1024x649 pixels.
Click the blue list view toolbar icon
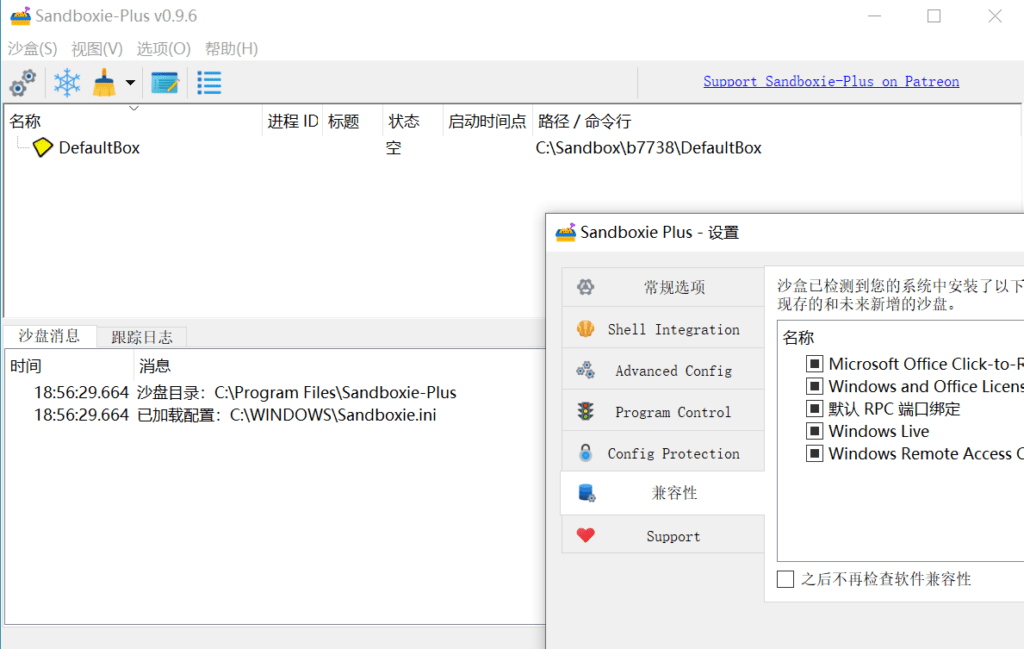point(209,83)
